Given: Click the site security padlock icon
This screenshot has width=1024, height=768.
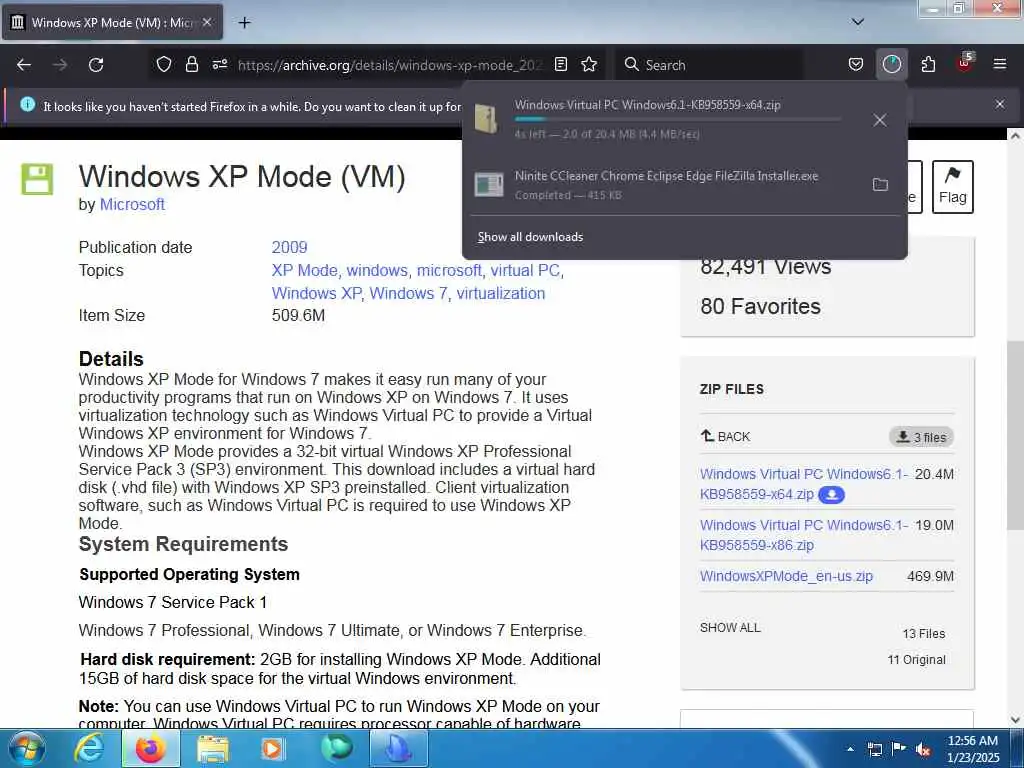Looking at the screenshot, I should click(x=191, y=64).
